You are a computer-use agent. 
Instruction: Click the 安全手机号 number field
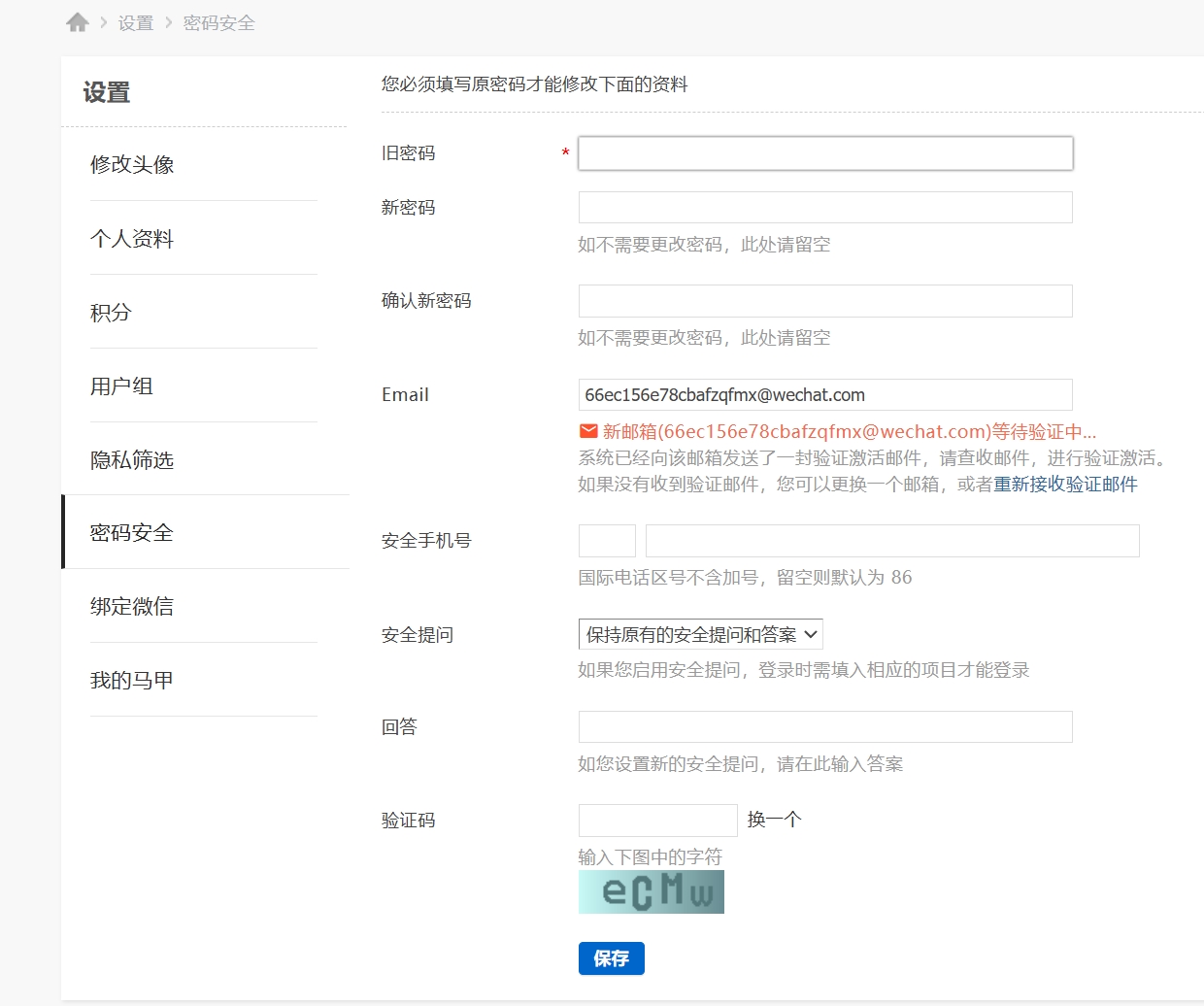892,541
